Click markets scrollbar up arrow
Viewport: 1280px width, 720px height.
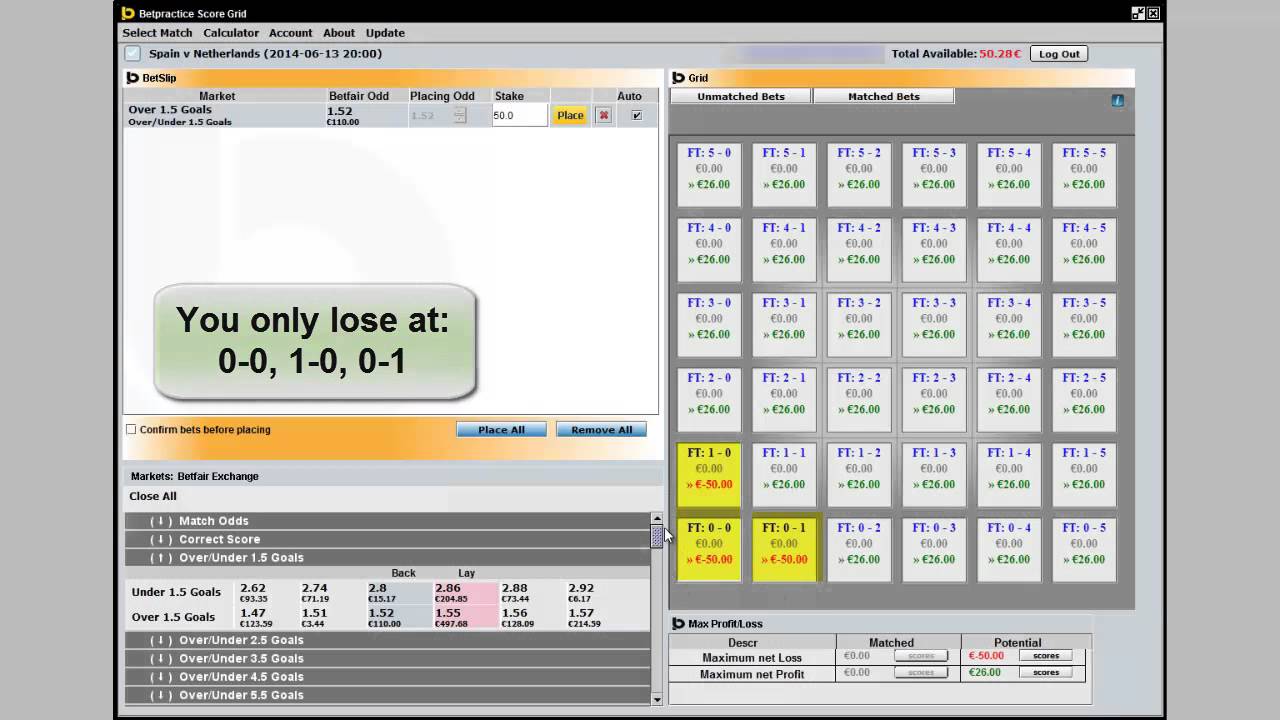click(657, 519)
